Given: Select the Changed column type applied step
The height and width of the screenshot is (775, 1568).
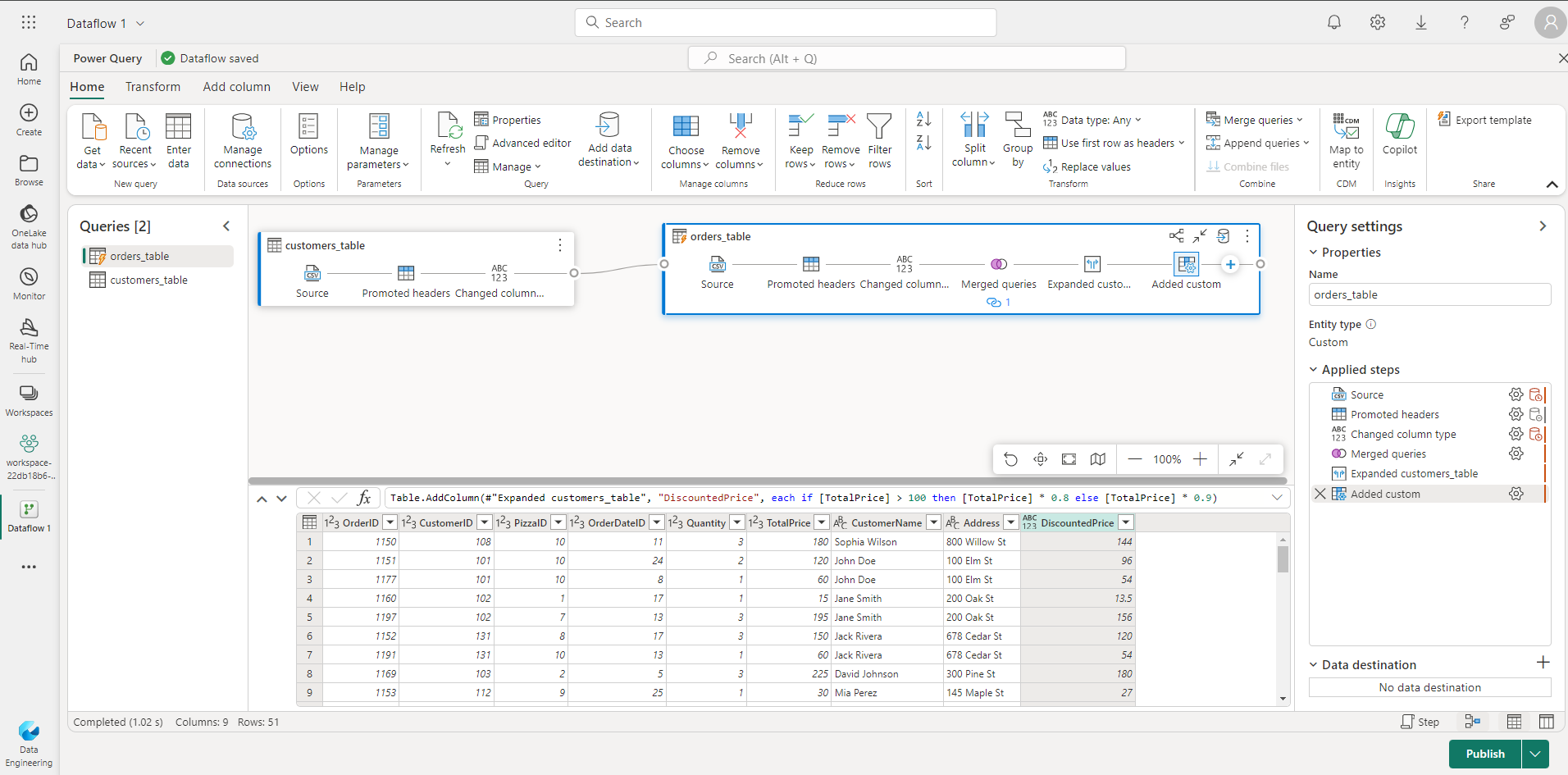Looking at the screenshot, I should 1403,434.
